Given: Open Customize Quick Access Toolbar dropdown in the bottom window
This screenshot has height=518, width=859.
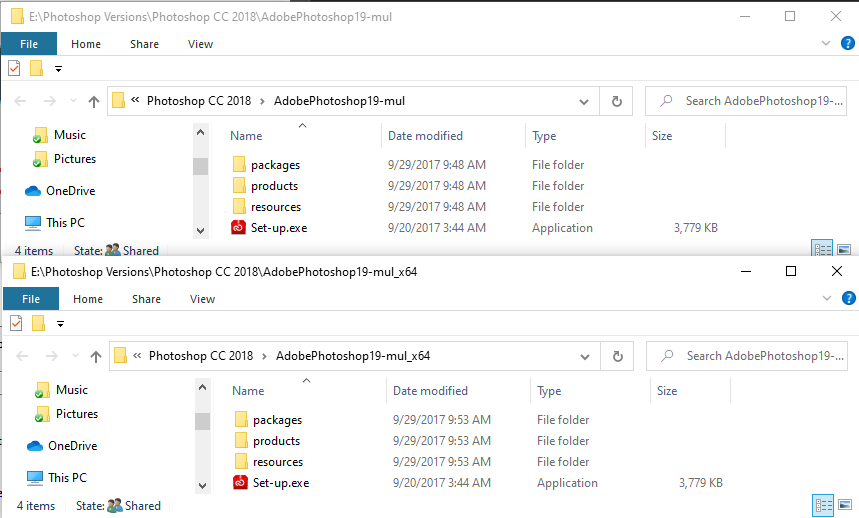Looking at the screenshot, I should coord(60,324).
